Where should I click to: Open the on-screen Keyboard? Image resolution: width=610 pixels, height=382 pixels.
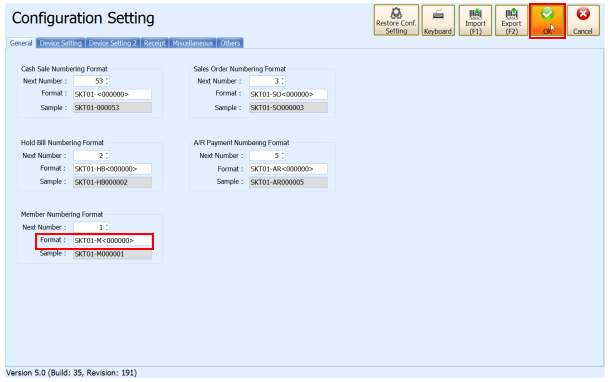(x=438, y=20)
